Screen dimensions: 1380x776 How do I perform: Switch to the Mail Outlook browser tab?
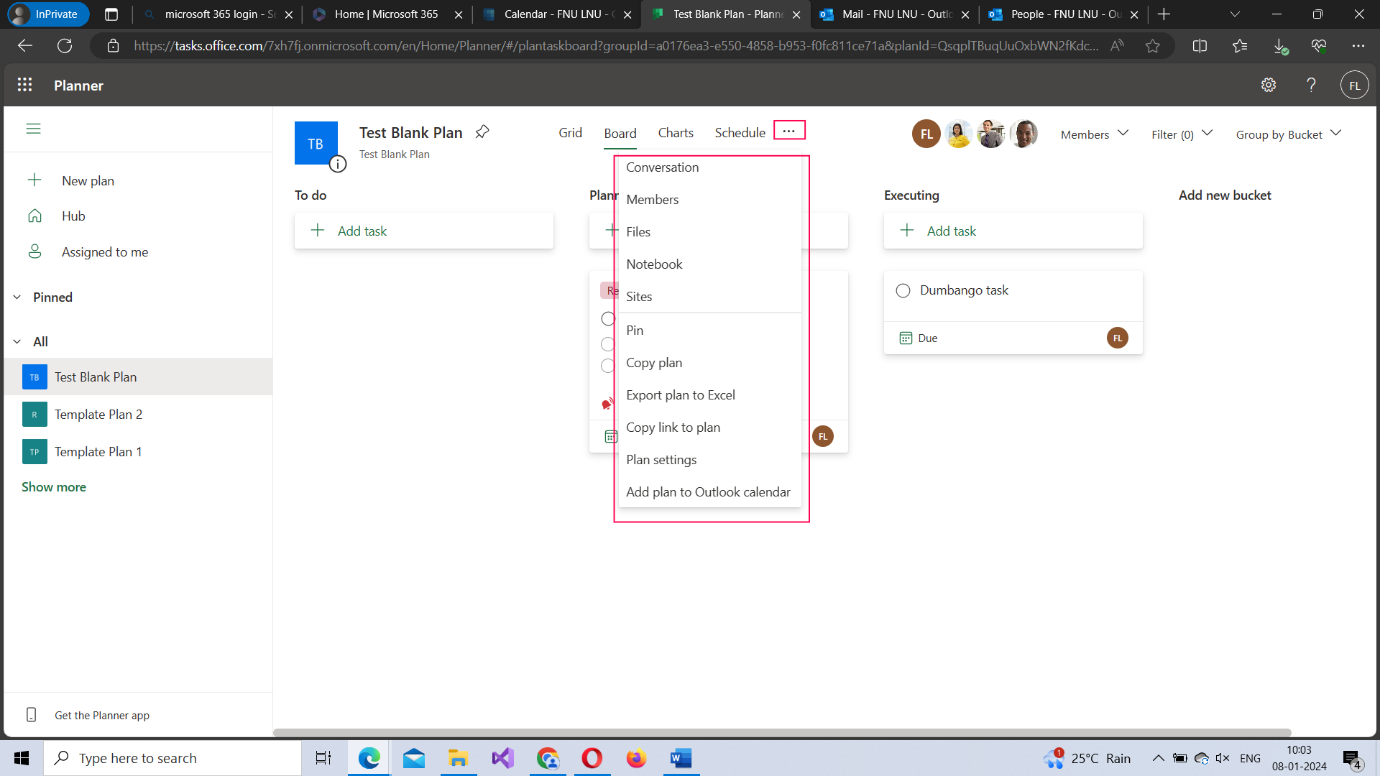pyautogui.click(x=893, y=14)
